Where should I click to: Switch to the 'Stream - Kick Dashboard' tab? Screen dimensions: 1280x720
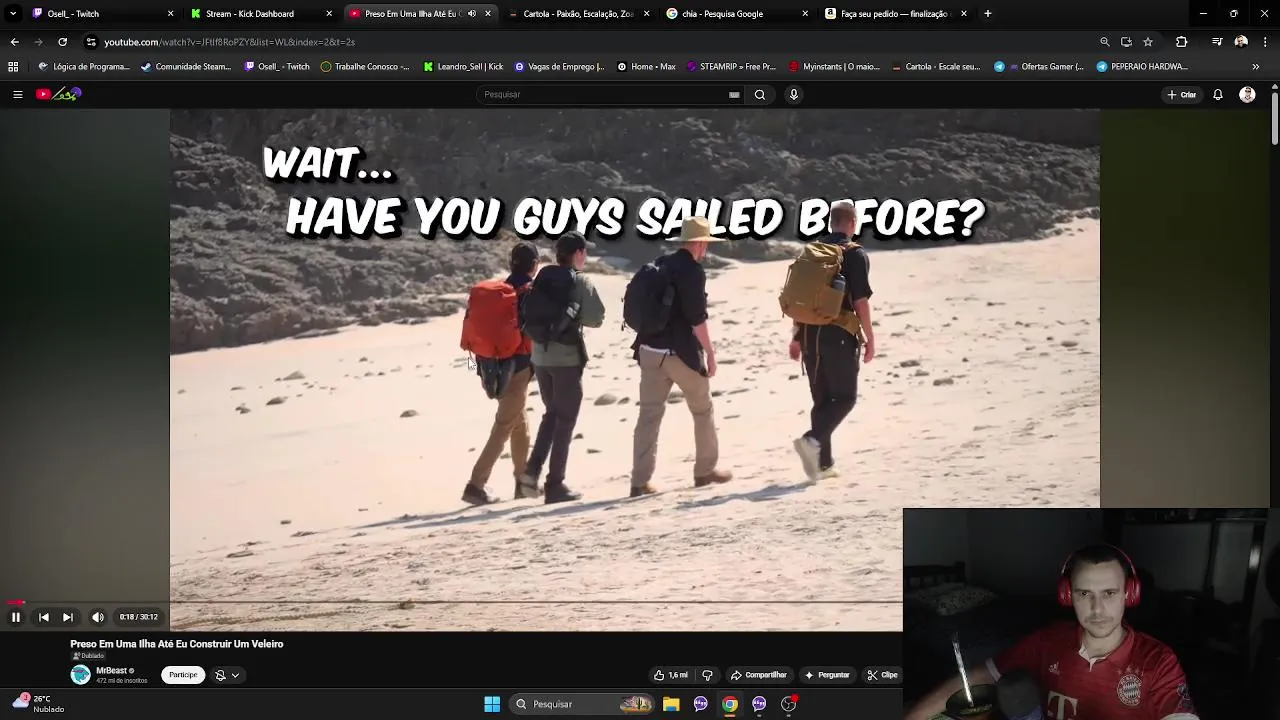click(262, 14)
